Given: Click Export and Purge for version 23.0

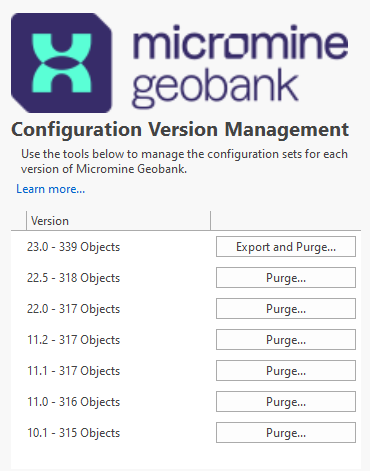Looking at the screenshot, I should tap(286, 247).
